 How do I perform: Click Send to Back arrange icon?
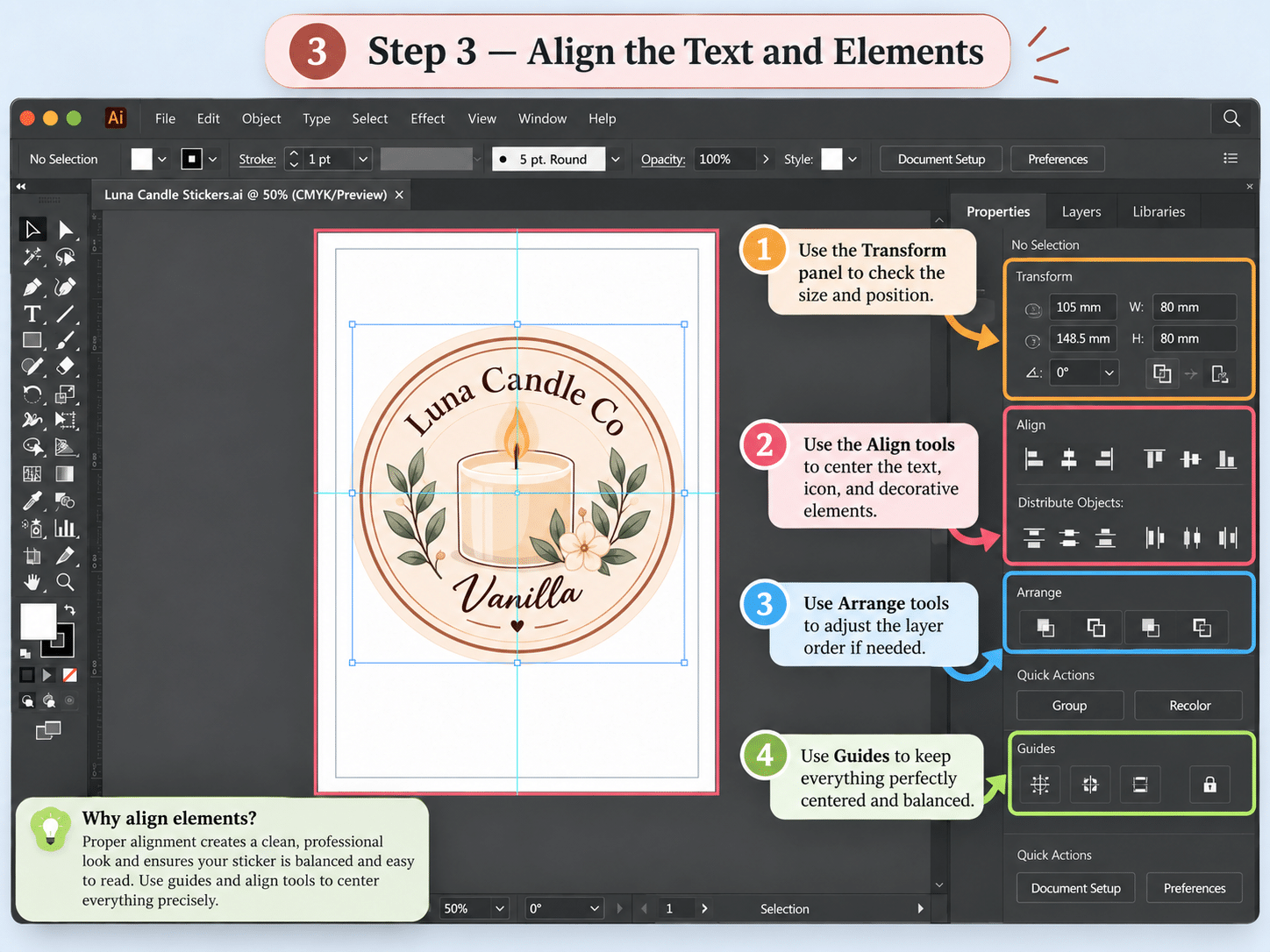1202,628
